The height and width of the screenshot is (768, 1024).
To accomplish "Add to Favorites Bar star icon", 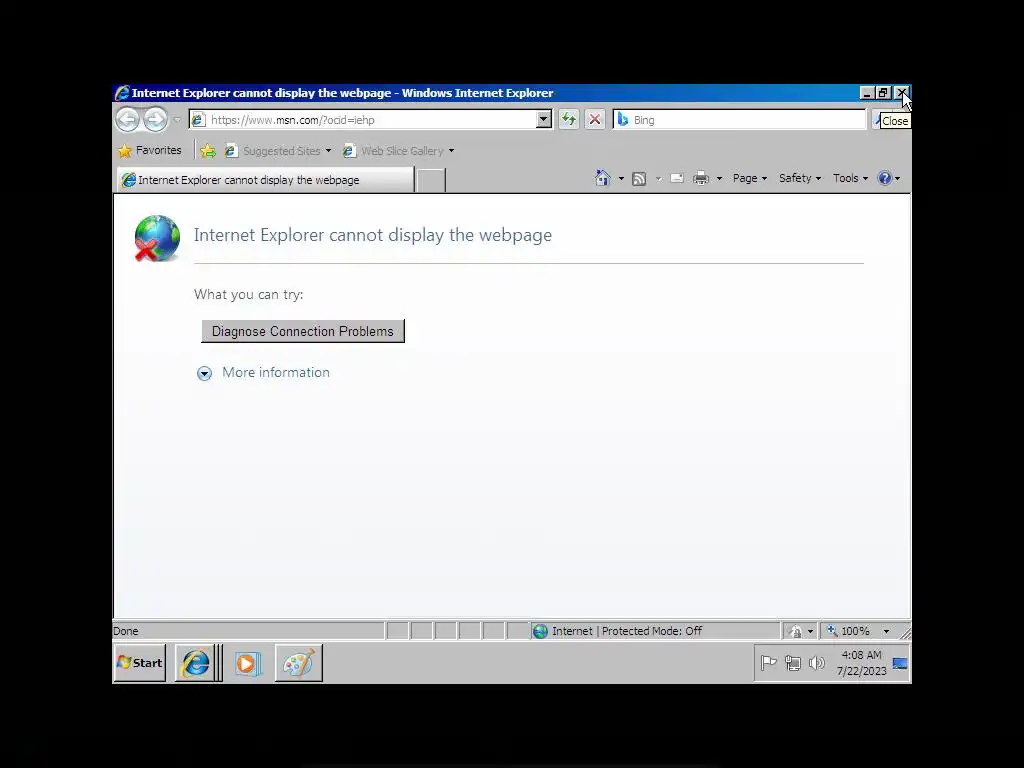I will 208,151.
